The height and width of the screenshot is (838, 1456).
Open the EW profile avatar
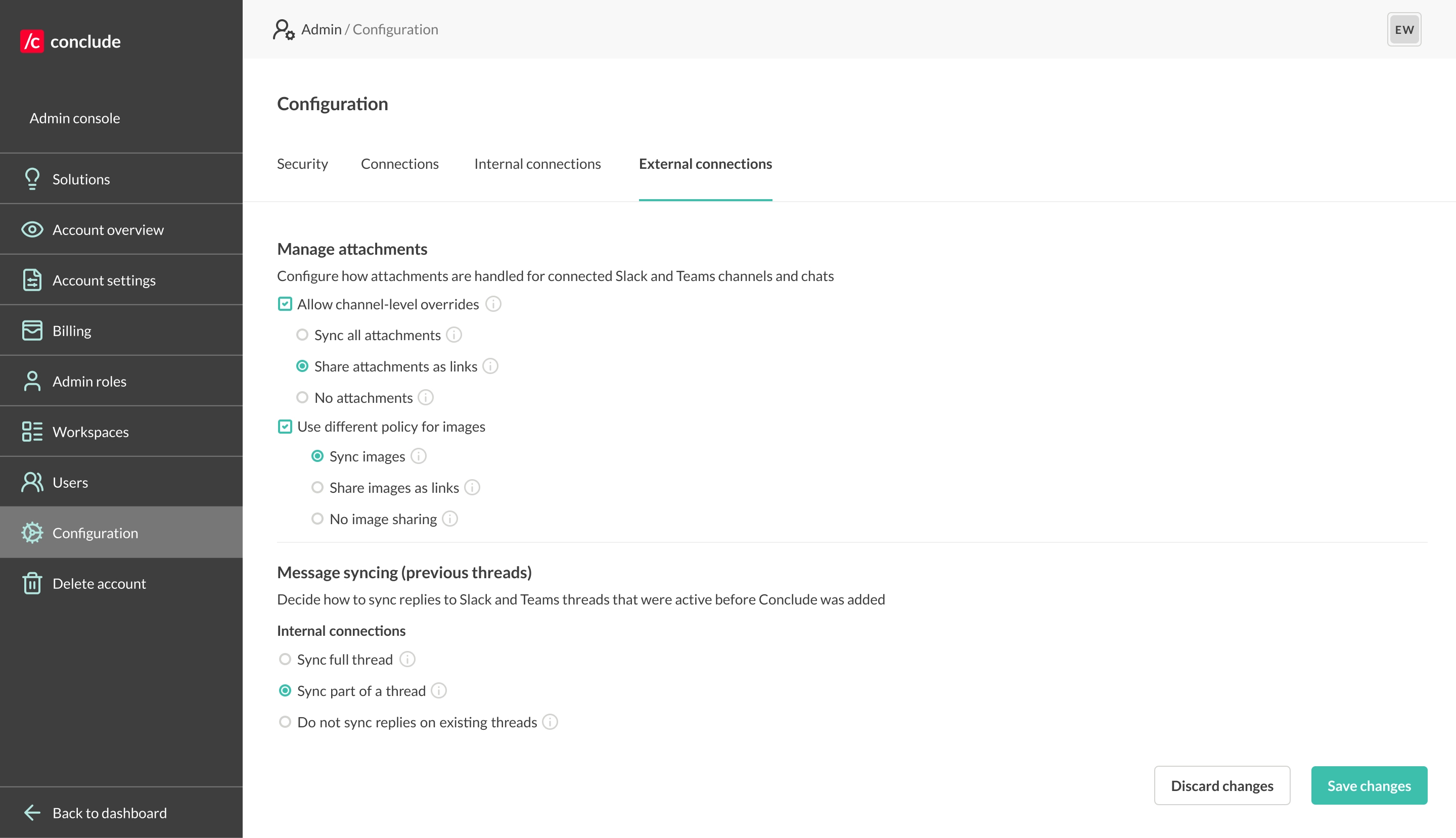[1403, 29]
